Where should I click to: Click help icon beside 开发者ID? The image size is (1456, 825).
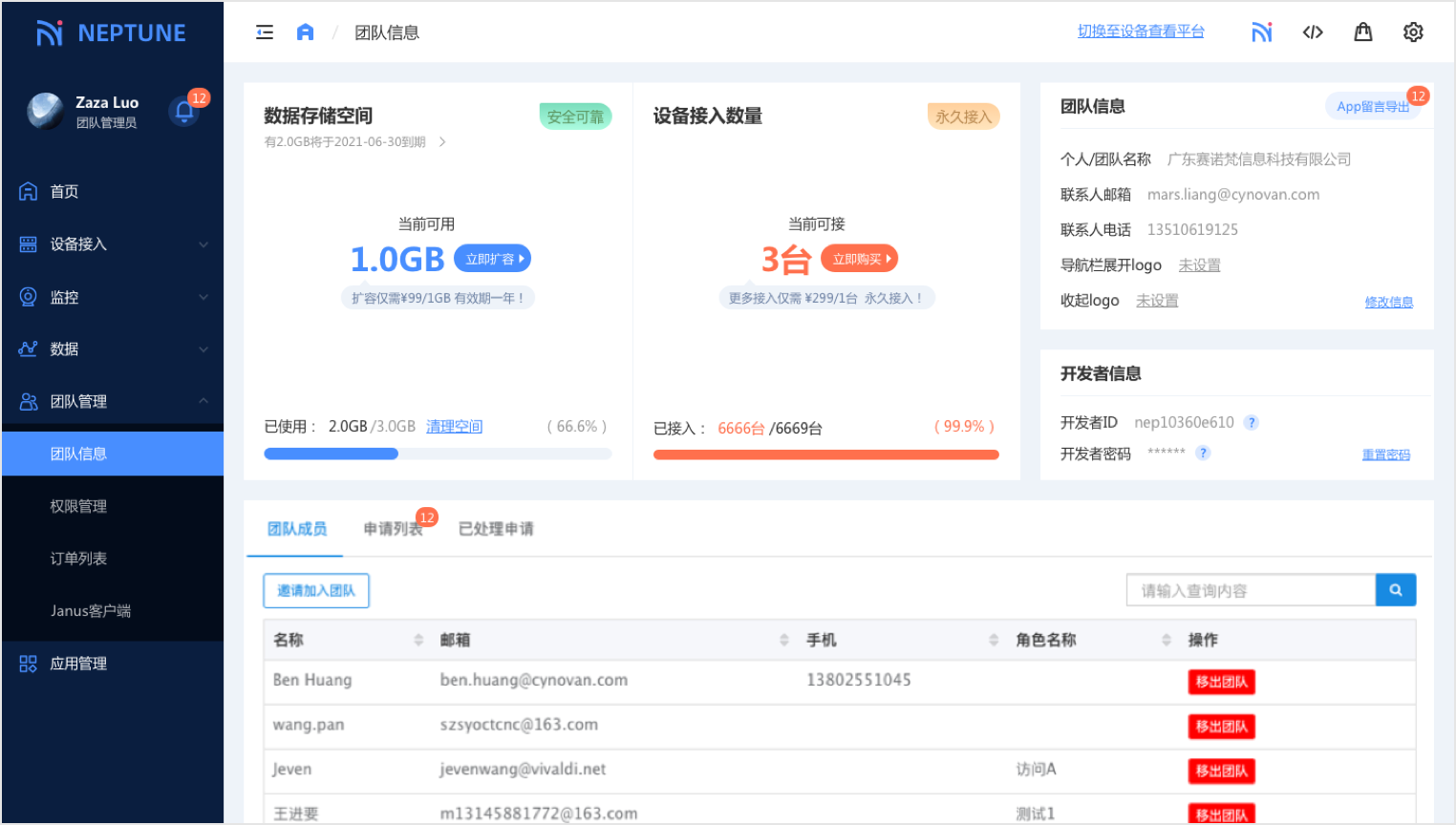coord(1252,423)
